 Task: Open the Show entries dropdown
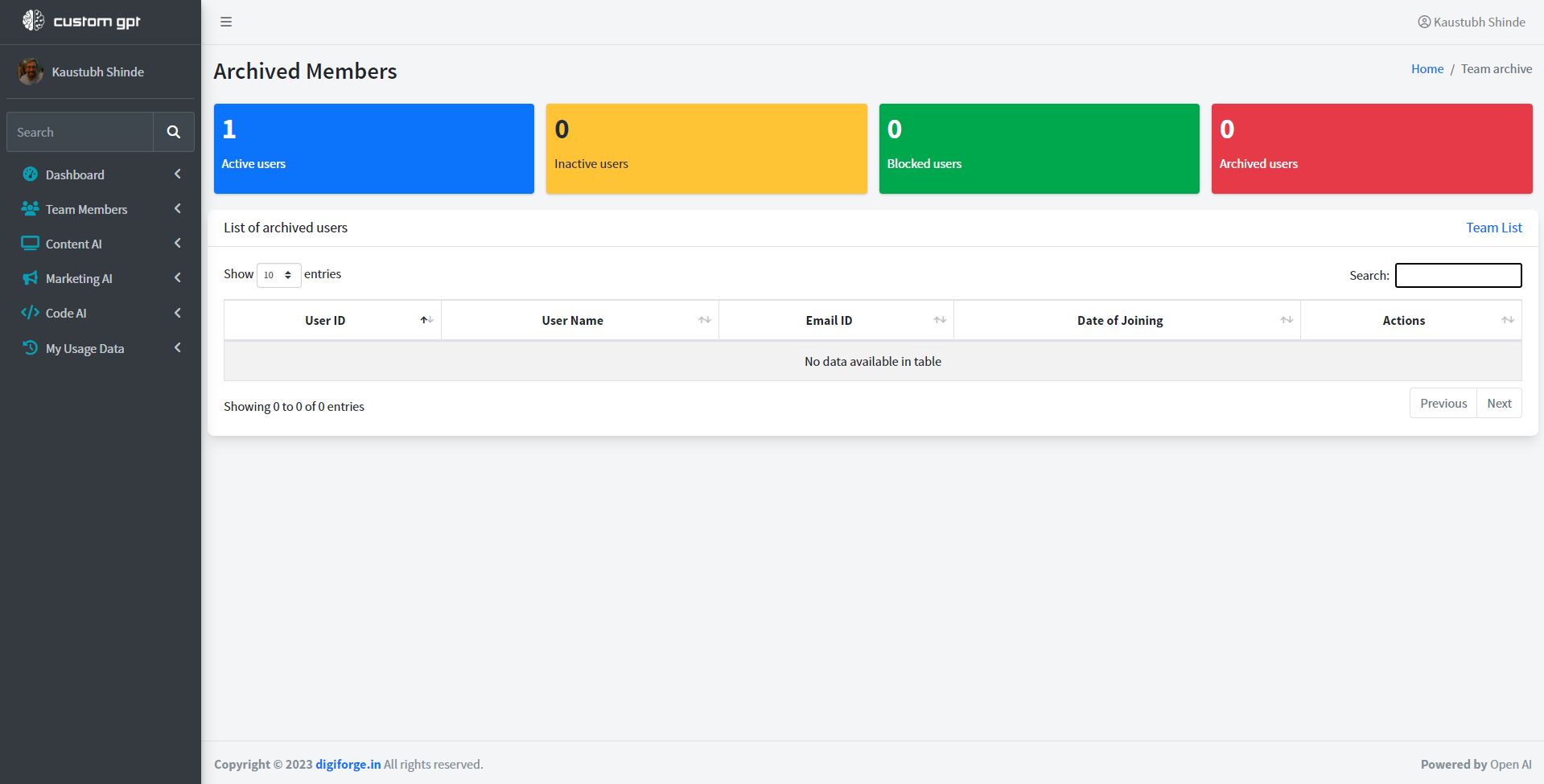tap(278, 275)
